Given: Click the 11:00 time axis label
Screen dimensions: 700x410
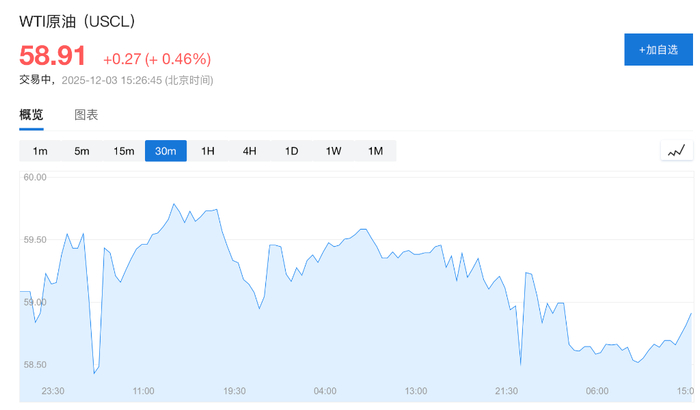Looking at the screenshot, I should pos(143,391).
